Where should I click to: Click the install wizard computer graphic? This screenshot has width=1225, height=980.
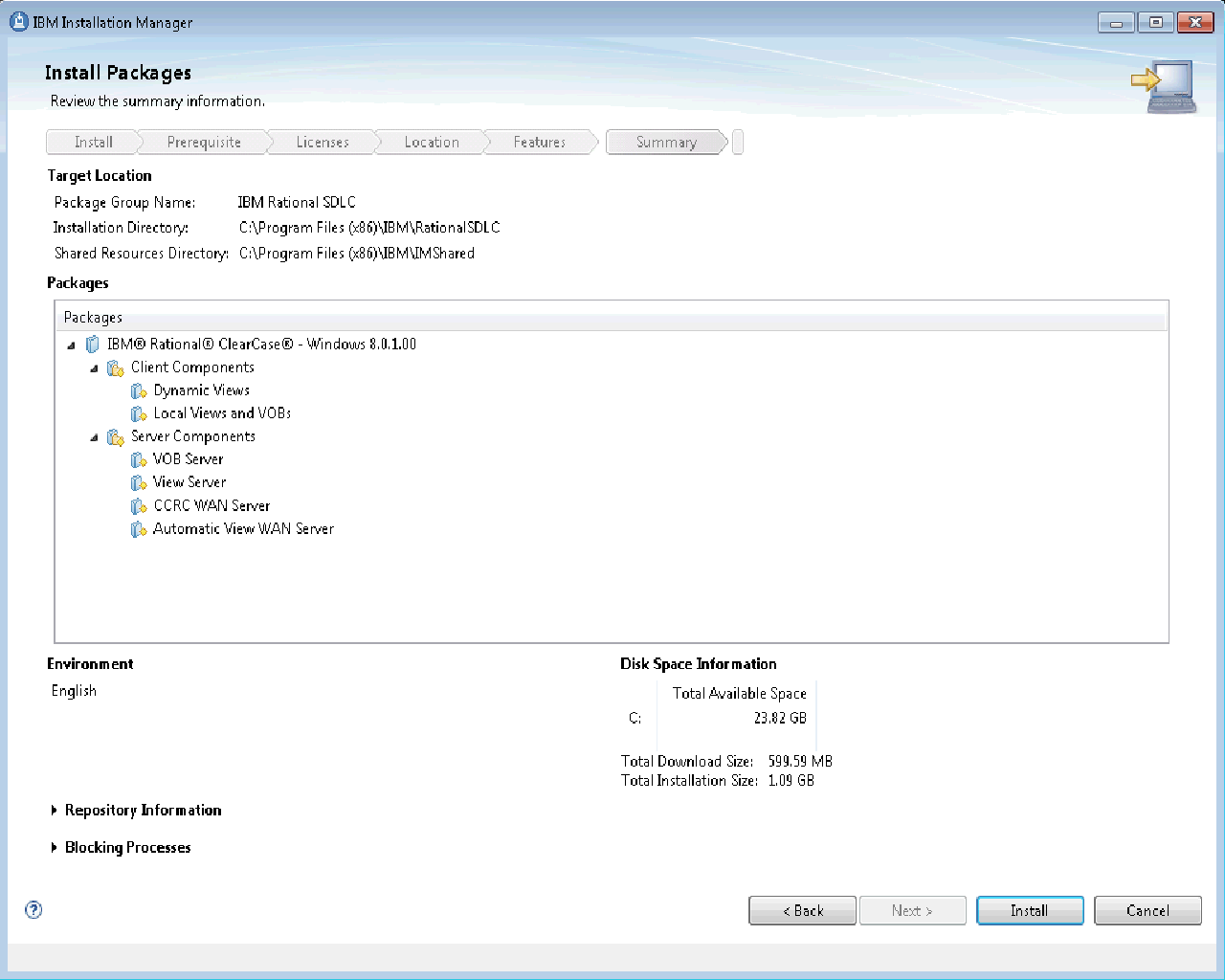click(x=1164, y=86)
